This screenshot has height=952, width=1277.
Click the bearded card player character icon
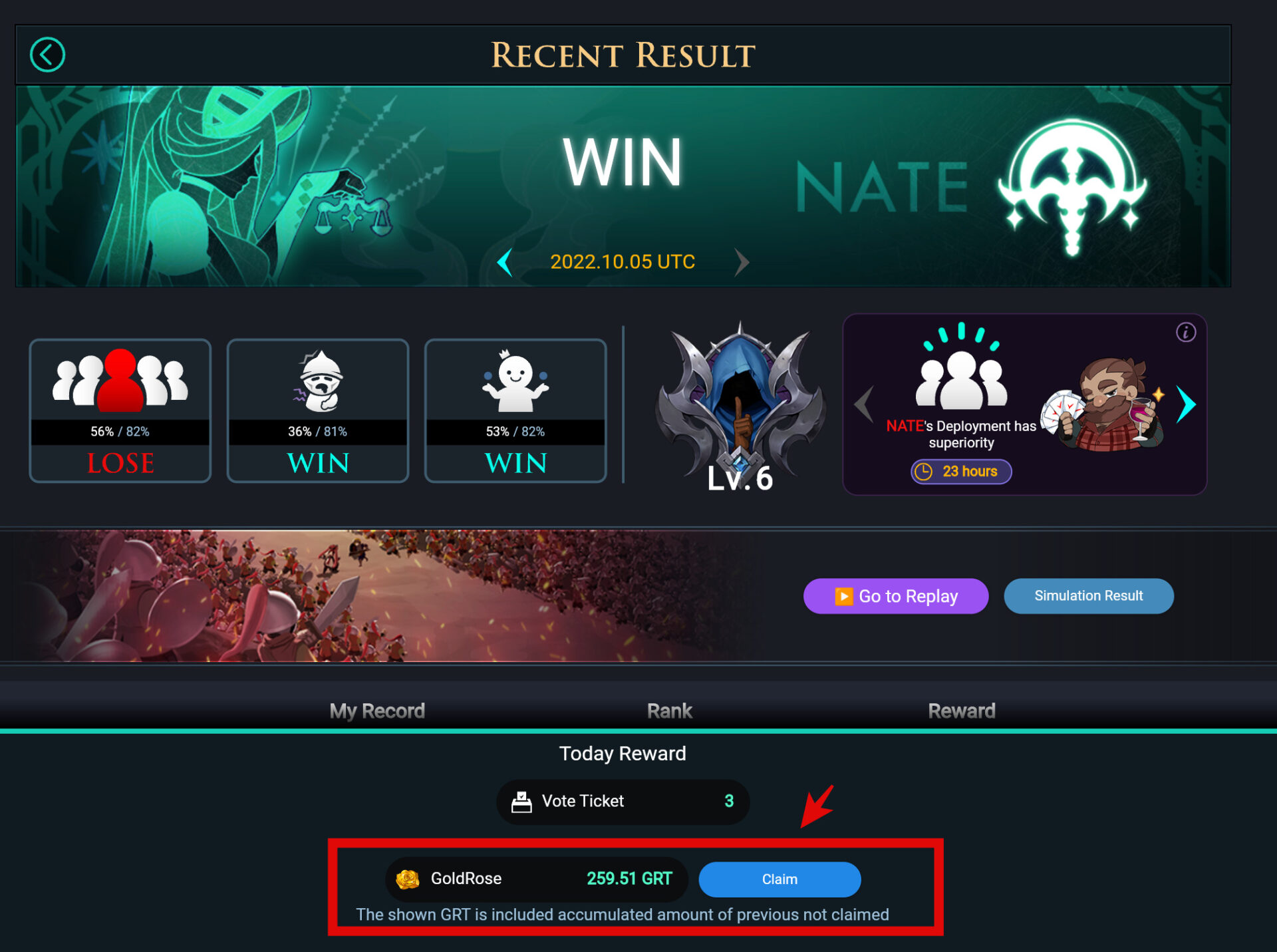[1103, 403]
